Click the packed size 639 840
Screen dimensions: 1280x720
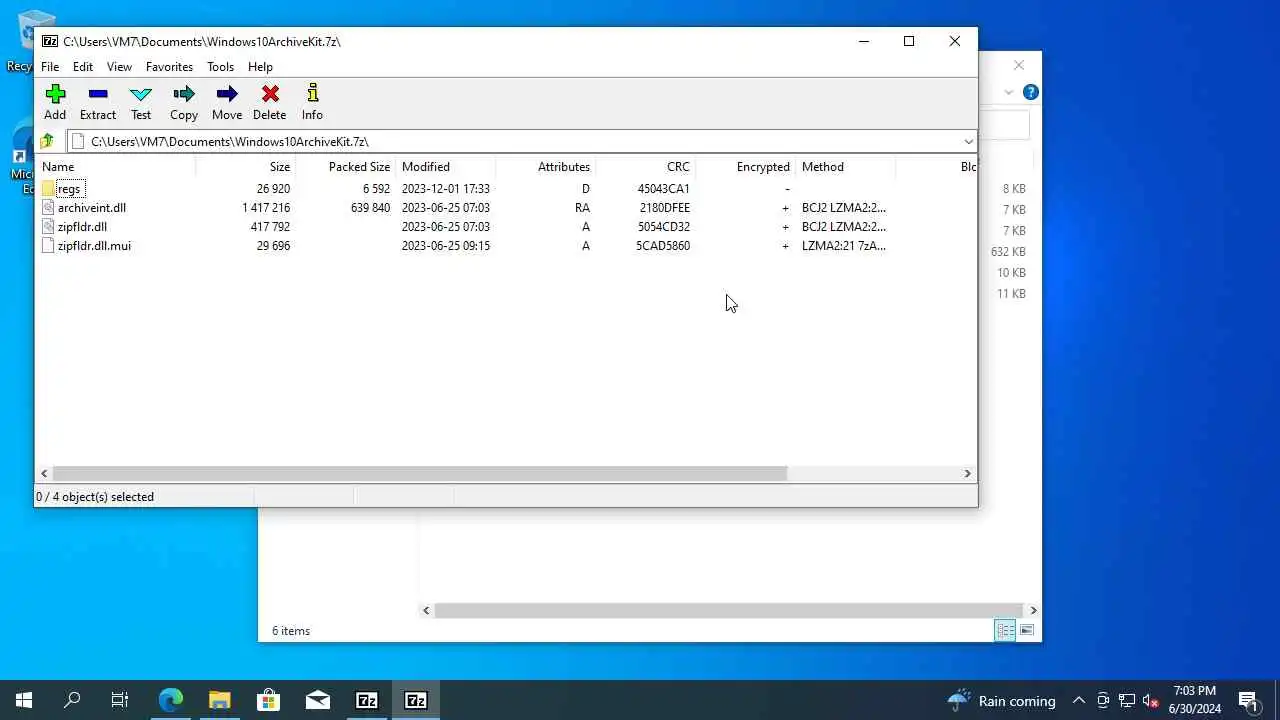click(x=371, y=207)
